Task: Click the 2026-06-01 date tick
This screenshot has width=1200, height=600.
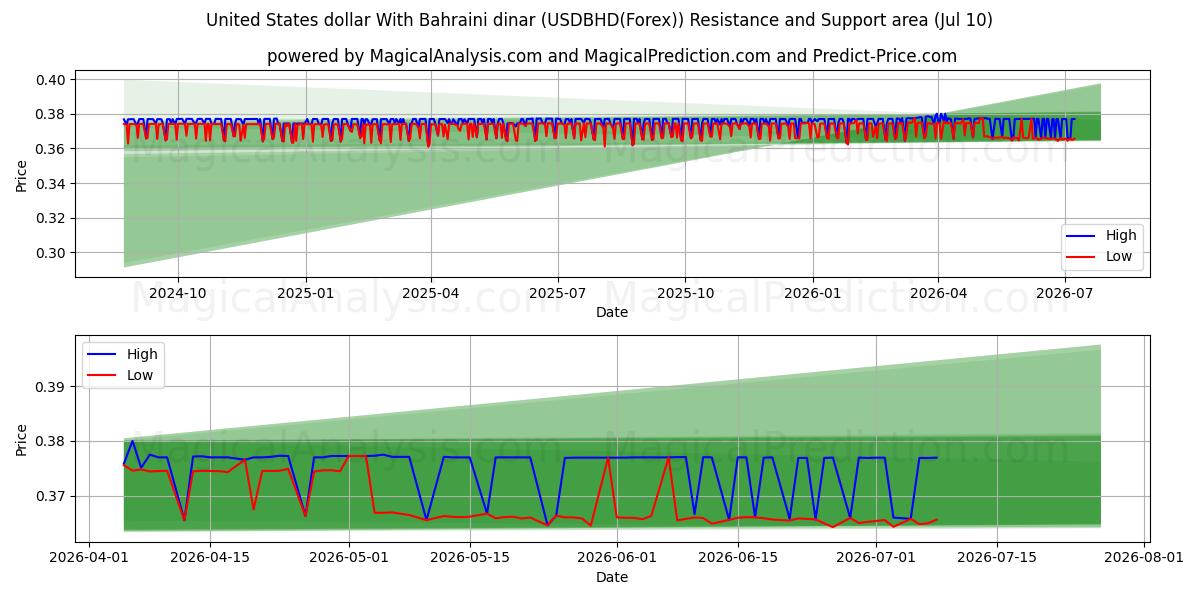Action: pyautogui.click(x=617, y=558)
